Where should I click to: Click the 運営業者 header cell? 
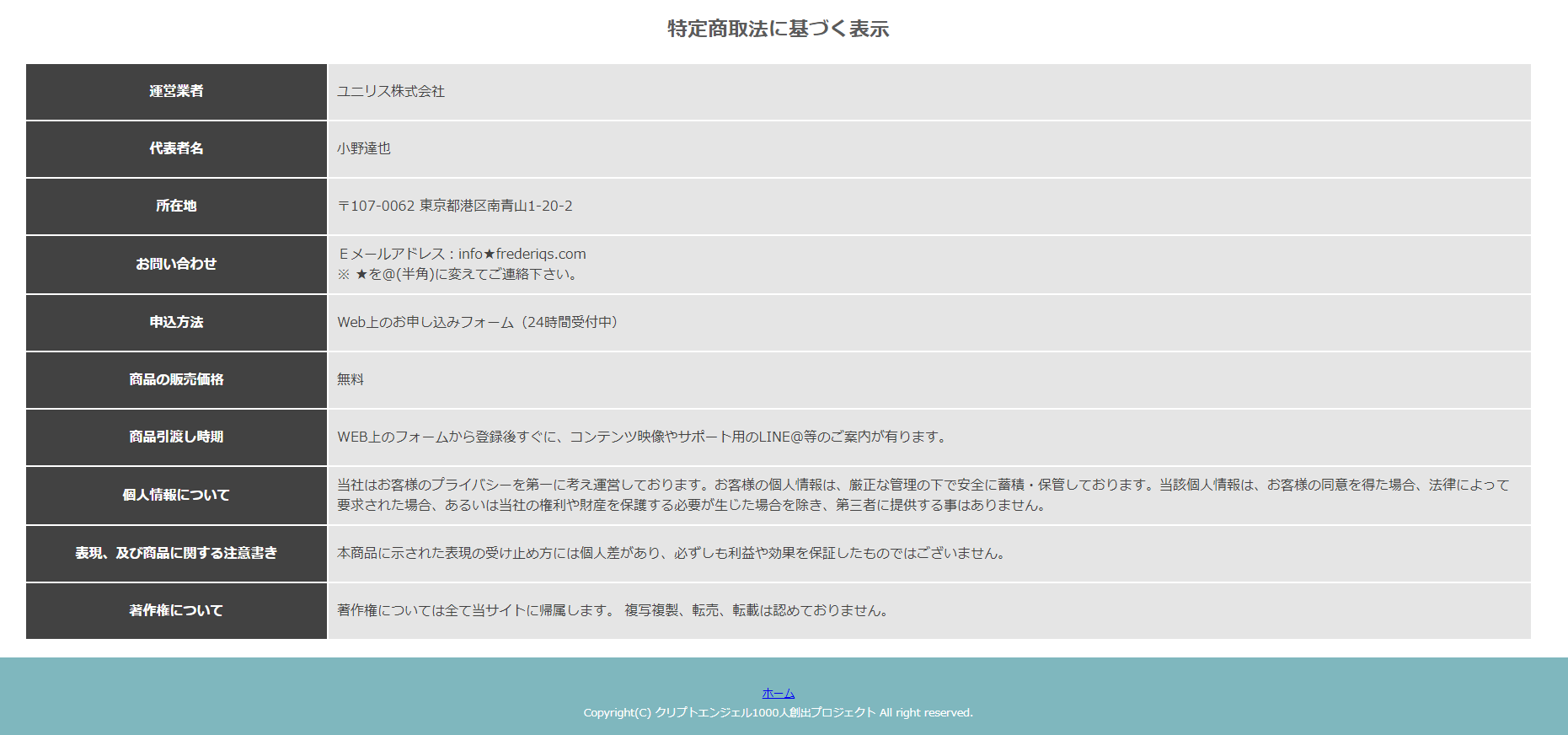point(176,91)
